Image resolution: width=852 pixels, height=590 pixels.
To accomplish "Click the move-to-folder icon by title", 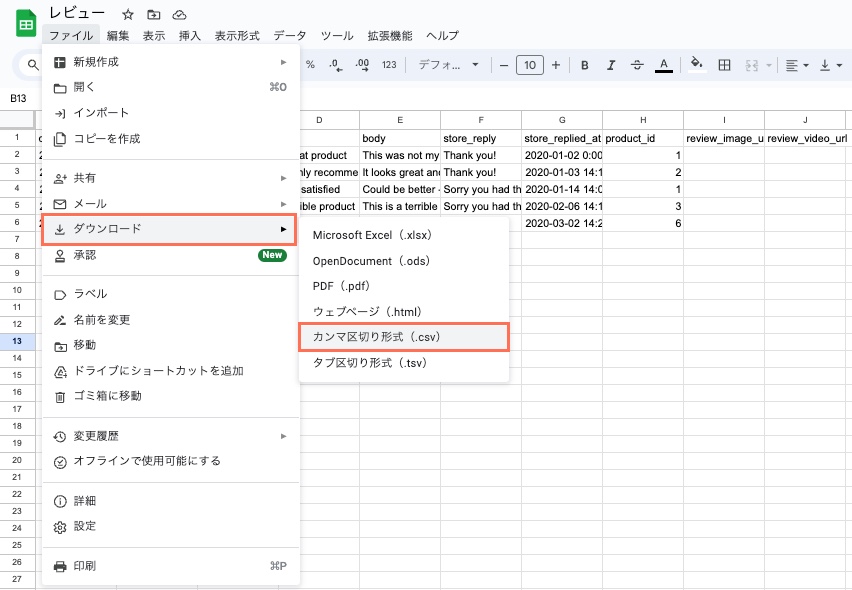I will pos(154,14).
